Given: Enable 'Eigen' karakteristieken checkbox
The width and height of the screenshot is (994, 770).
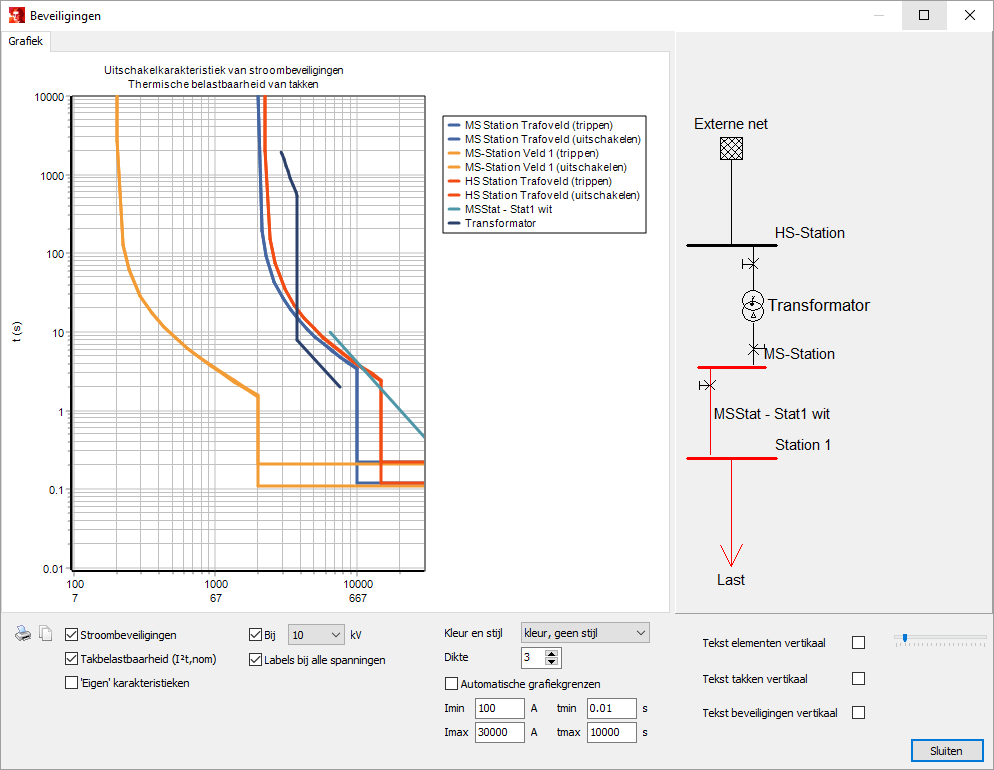Looking at the screenshot, I should [x=72, y=683].
